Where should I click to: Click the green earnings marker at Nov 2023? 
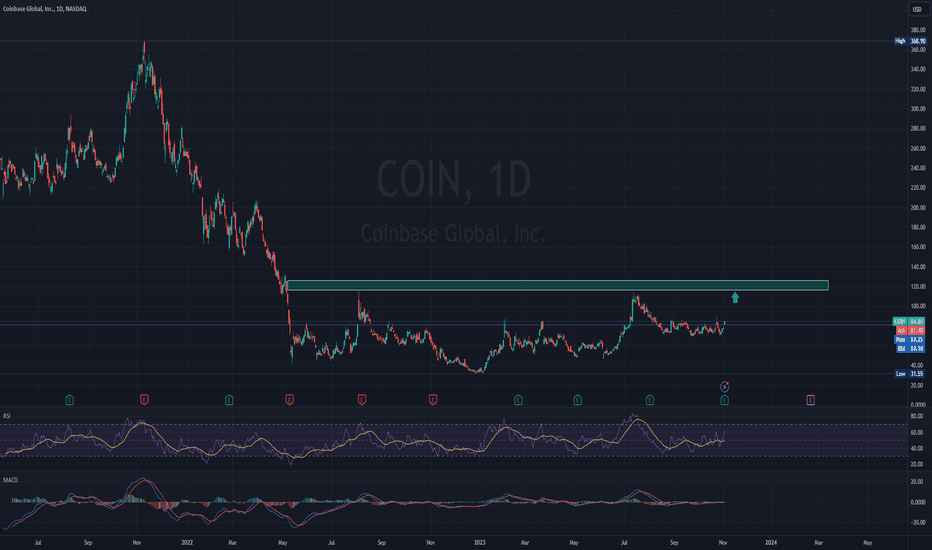click(724, 400)
